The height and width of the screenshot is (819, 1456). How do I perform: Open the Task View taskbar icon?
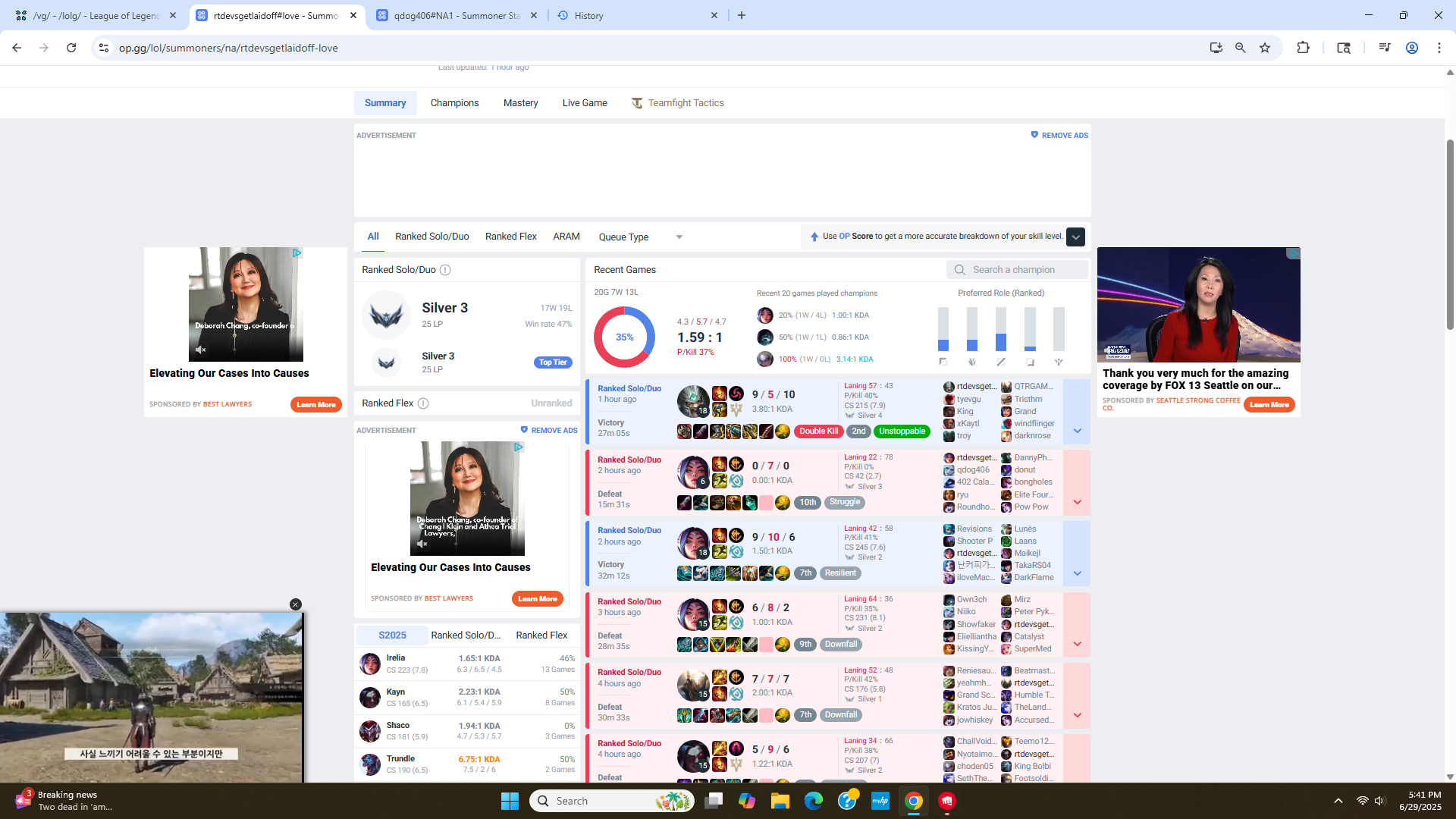pos(714,801)
